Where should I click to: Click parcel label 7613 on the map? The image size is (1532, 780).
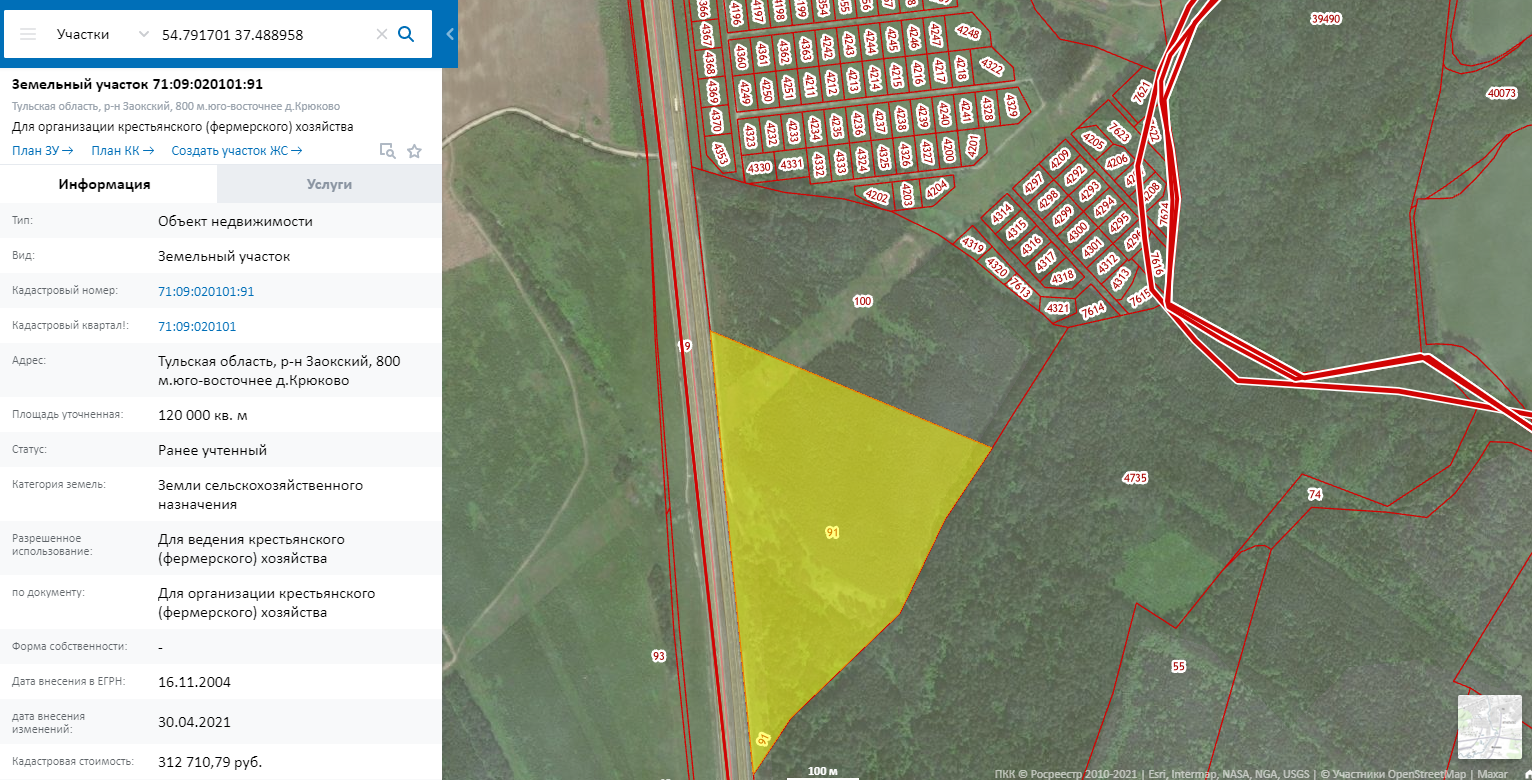1020,289
